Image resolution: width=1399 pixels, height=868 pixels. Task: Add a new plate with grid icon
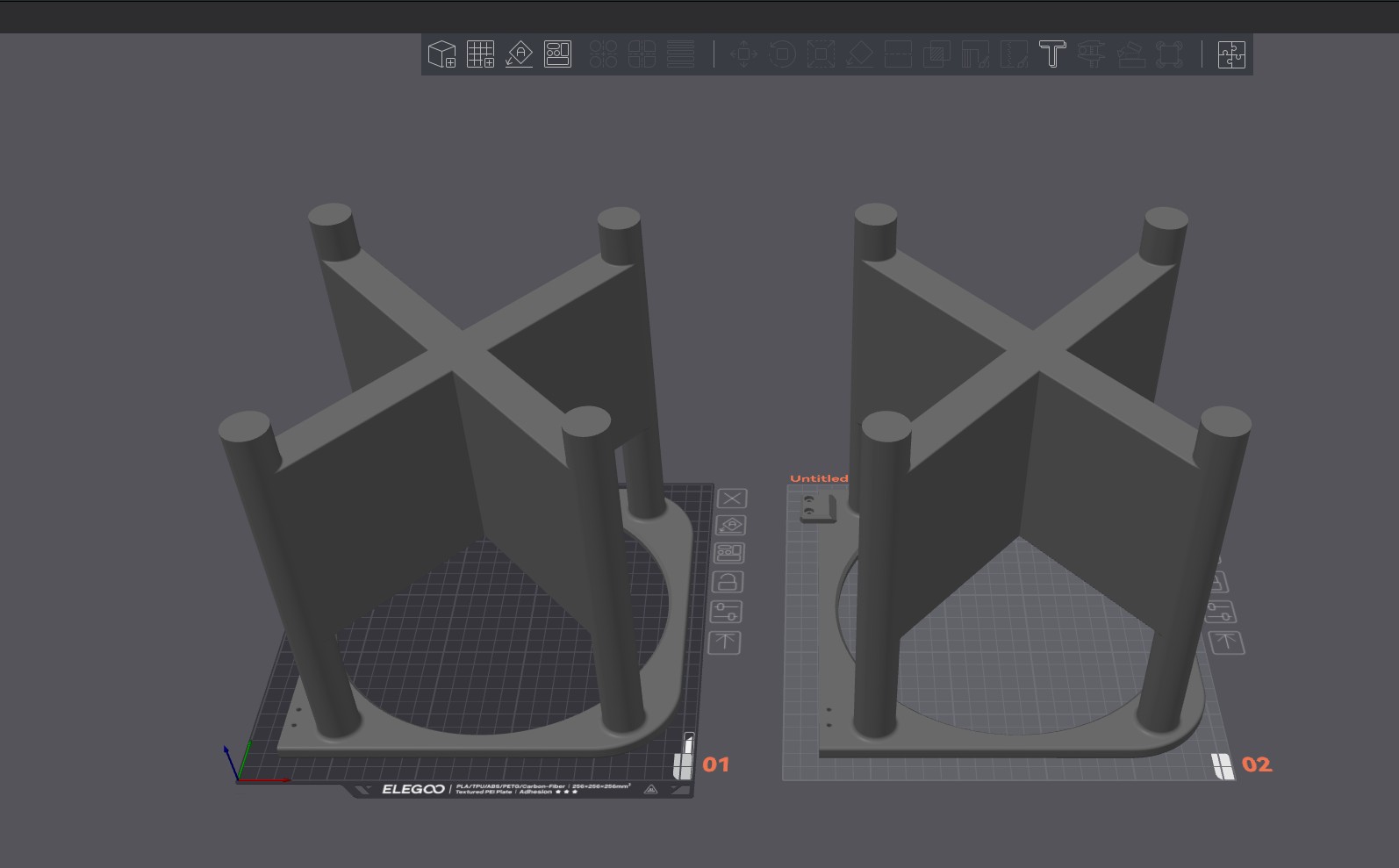(x=480, y=54)
